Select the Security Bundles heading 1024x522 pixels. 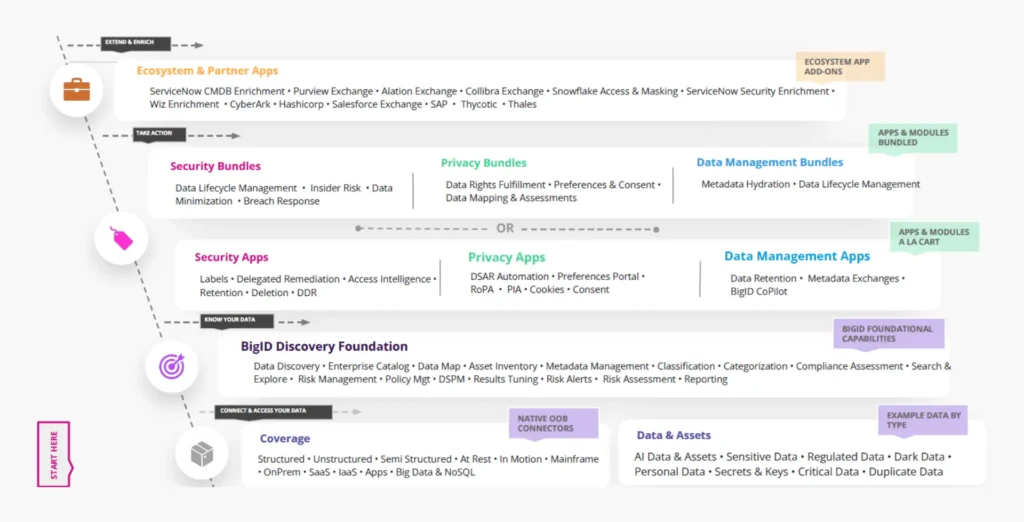pos(215,166)
